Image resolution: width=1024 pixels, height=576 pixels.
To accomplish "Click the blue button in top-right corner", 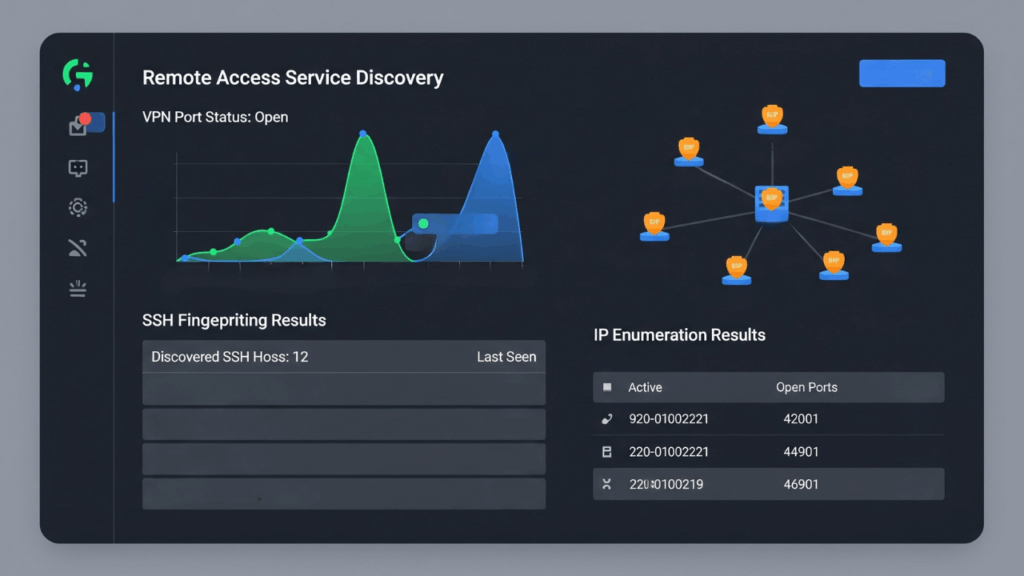I will coord(901,74).
